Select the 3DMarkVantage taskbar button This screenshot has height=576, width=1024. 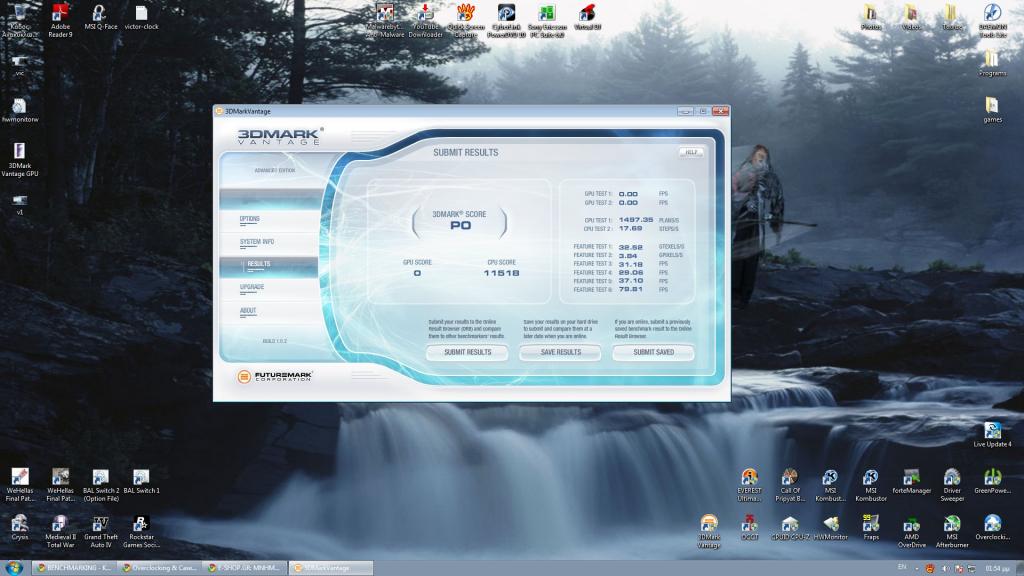(x=330, y=568)
